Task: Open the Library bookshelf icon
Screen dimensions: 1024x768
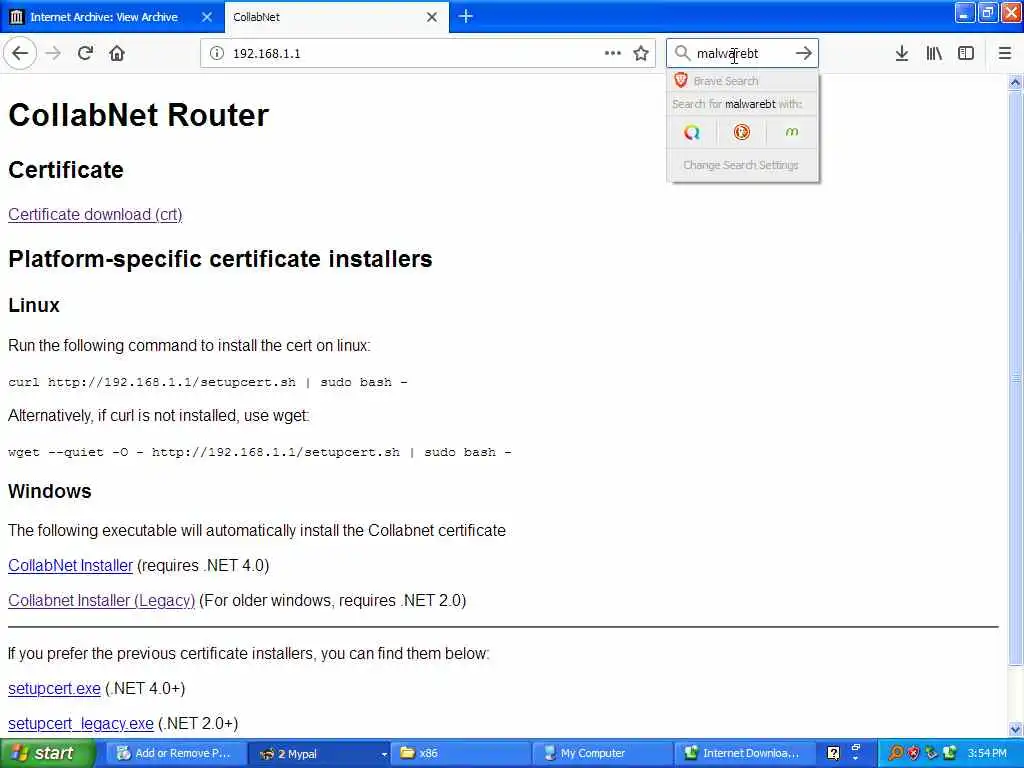Action: click(x=934, y=53)
